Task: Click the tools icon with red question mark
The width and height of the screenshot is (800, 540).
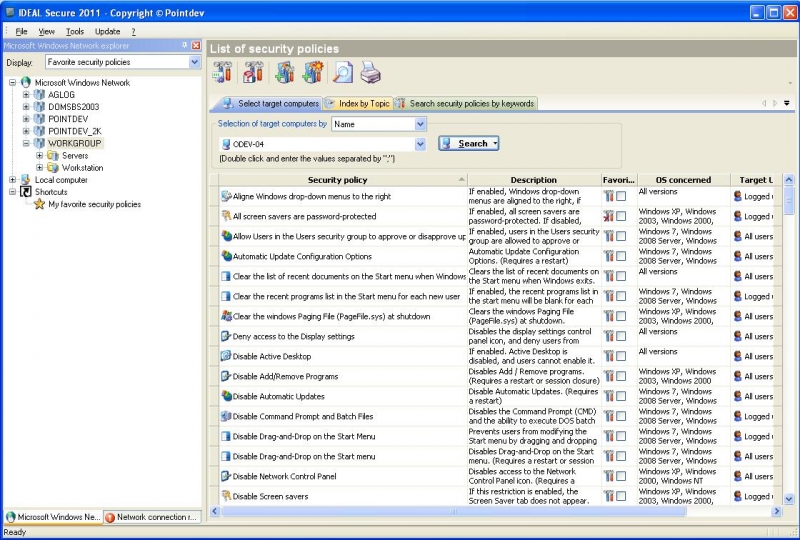Action: pos(254,72)
